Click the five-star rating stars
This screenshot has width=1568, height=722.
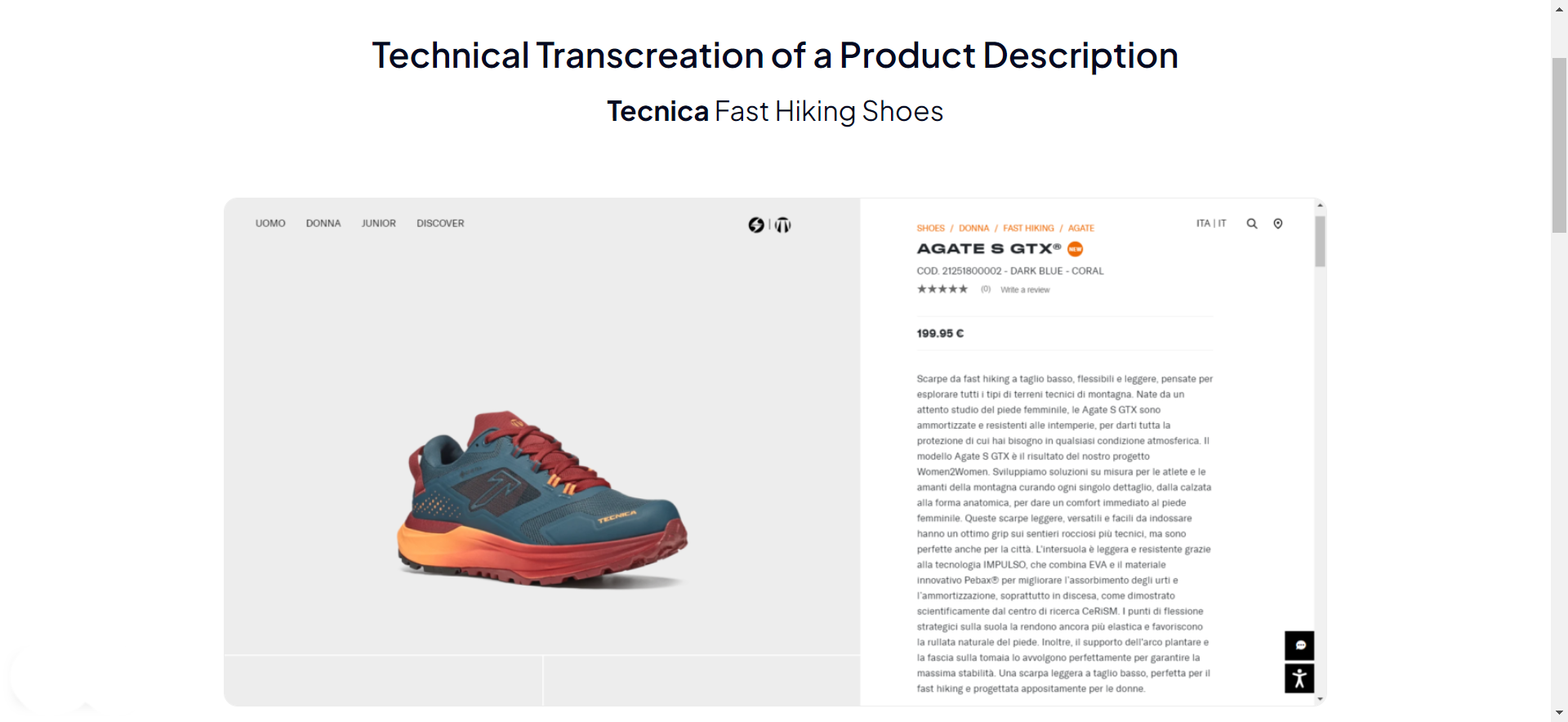point(942,288)
